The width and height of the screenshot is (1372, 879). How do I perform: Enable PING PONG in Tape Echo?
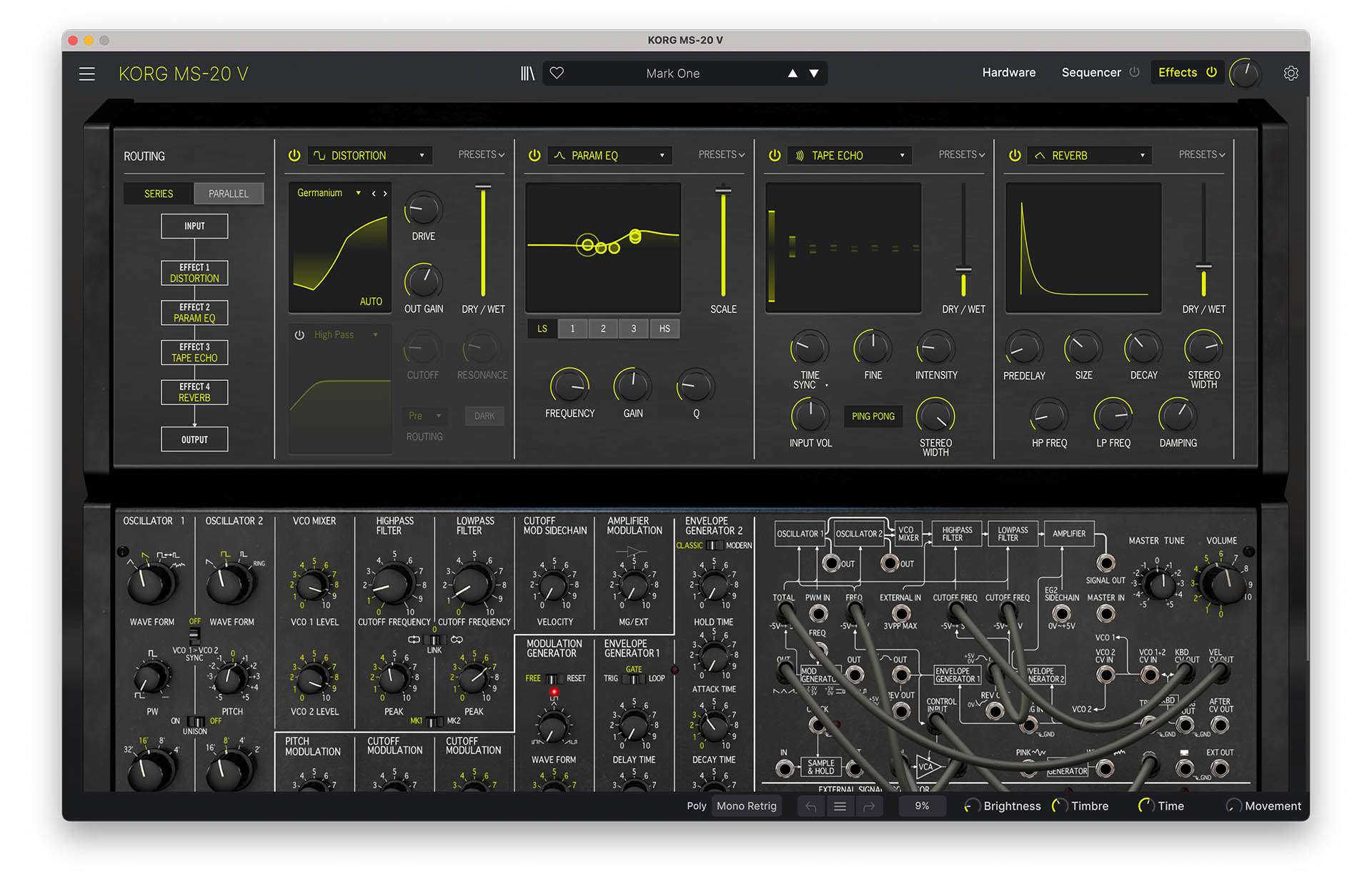click(873, 416)
